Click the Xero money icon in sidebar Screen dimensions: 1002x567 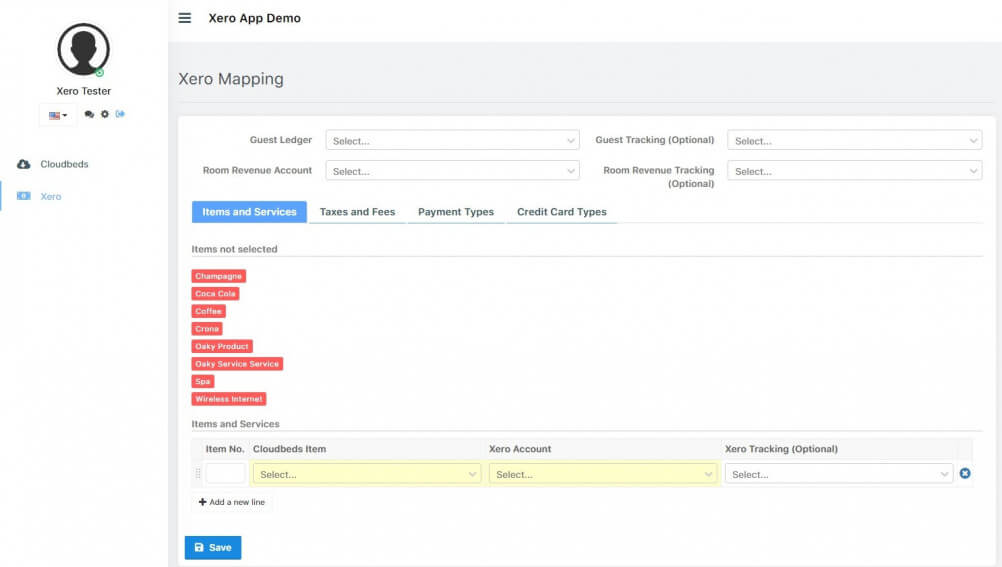point(24,196)
